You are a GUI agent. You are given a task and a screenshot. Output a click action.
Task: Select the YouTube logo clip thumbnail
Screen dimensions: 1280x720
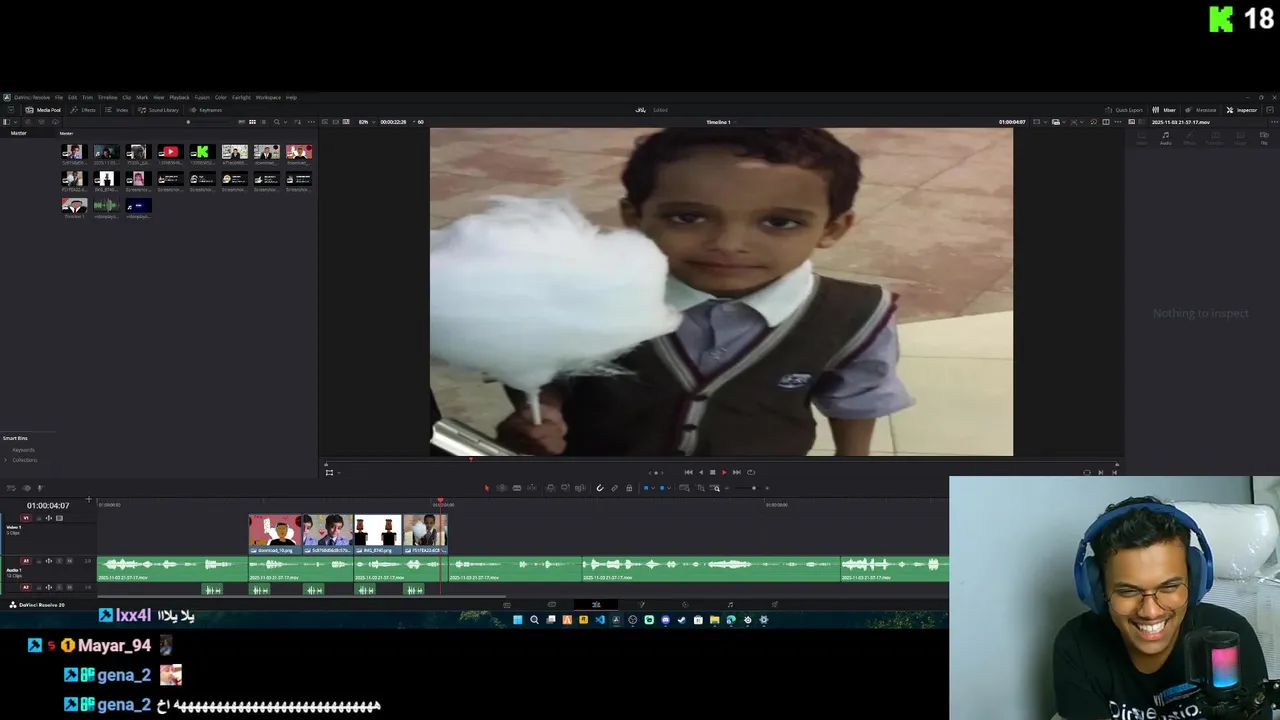[x=169, y=152]
